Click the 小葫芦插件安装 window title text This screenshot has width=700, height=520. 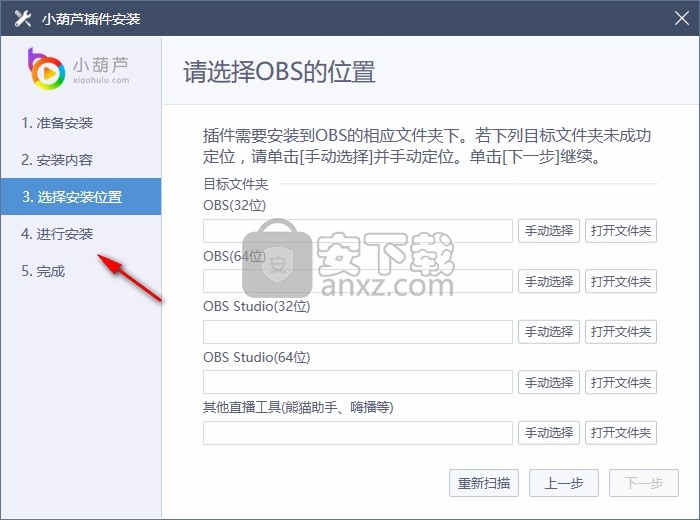pos(91,19)
